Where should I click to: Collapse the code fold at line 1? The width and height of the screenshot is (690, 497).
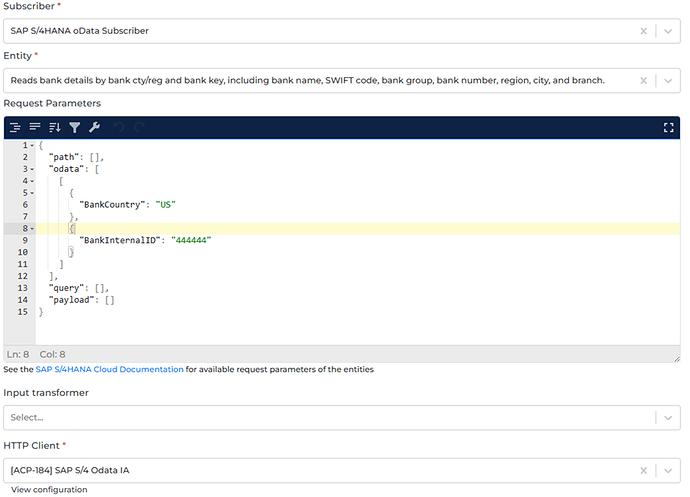[32, 146]
